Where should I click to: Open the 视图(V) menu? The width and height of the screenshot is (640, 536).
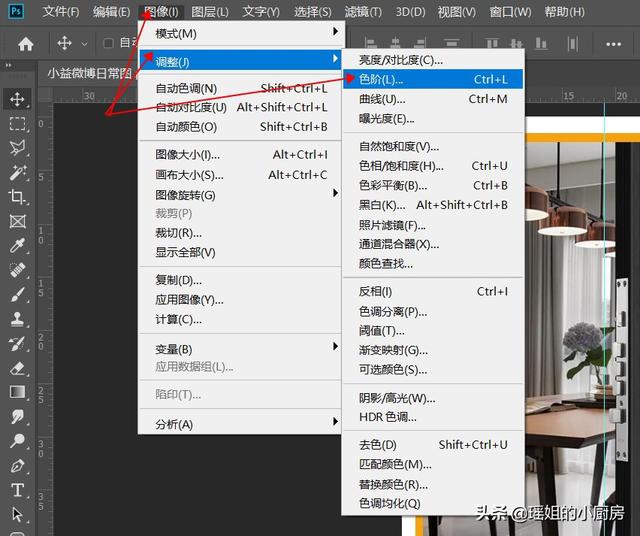coord(456,11)
